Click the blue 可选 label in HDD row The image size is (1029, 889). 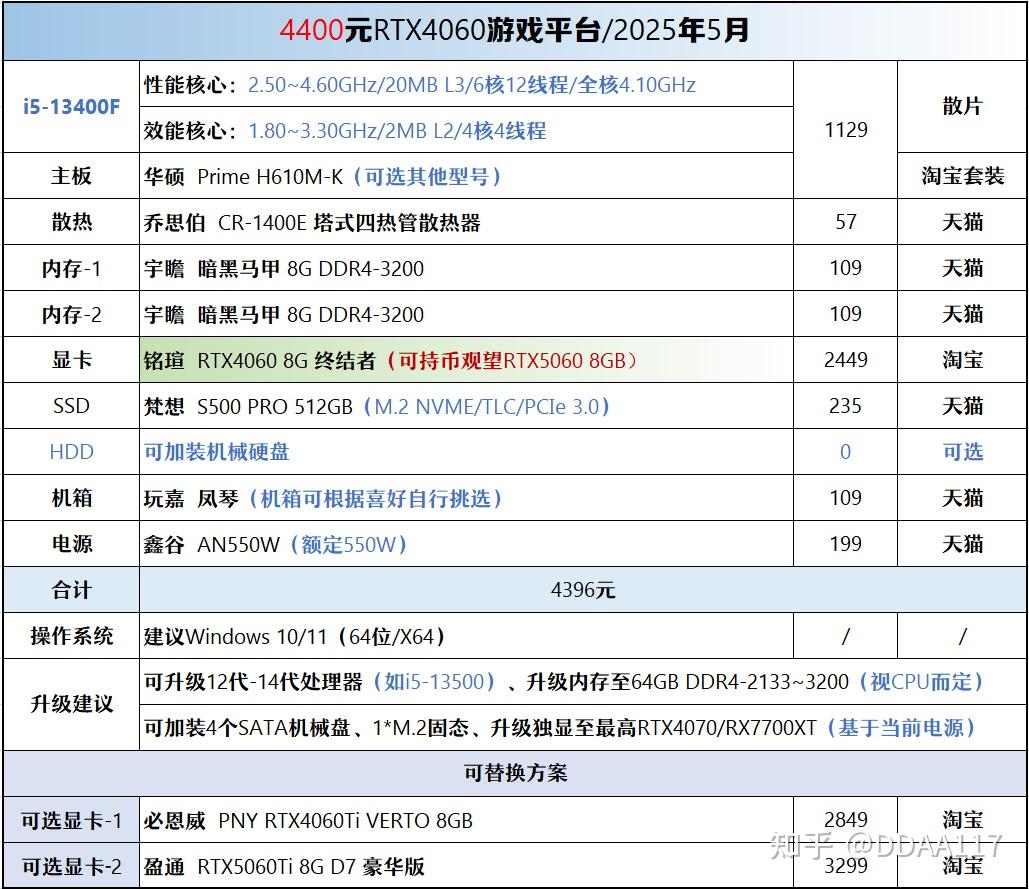click(963, 452)
